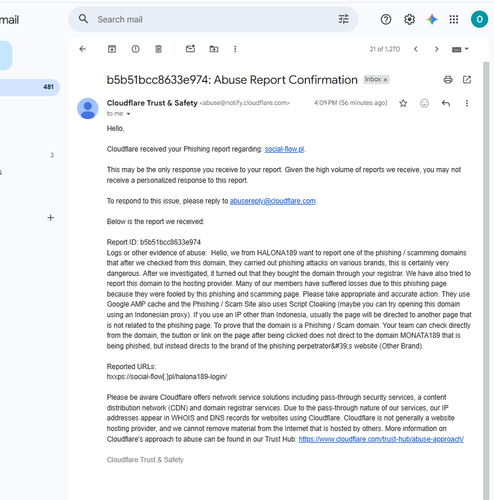This screenshot has width=494, height=500.
Task: Open the Google apps grid
Action: [454, 20]
